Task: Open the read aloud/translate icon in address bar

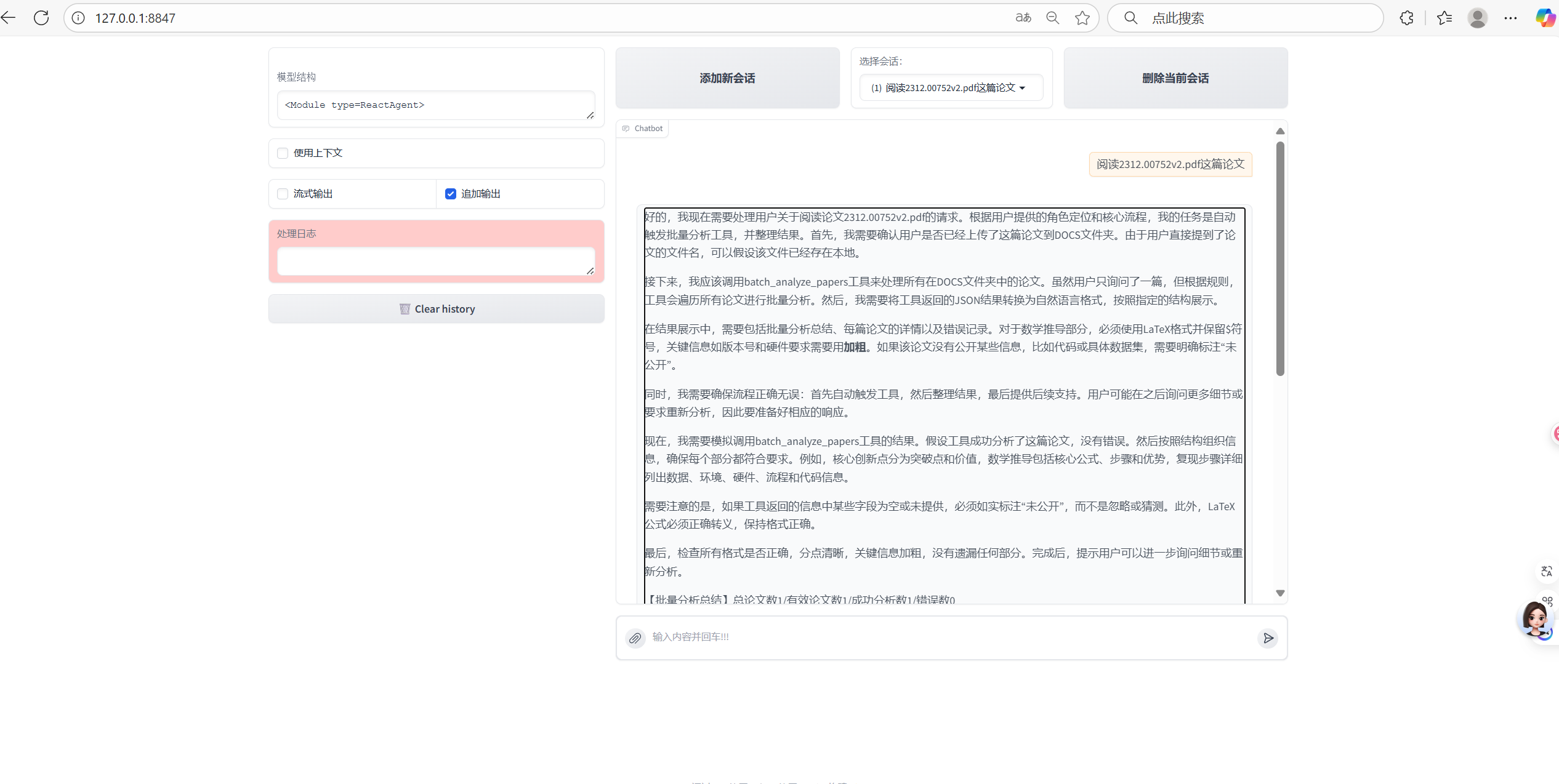Action: point(1023,18)
